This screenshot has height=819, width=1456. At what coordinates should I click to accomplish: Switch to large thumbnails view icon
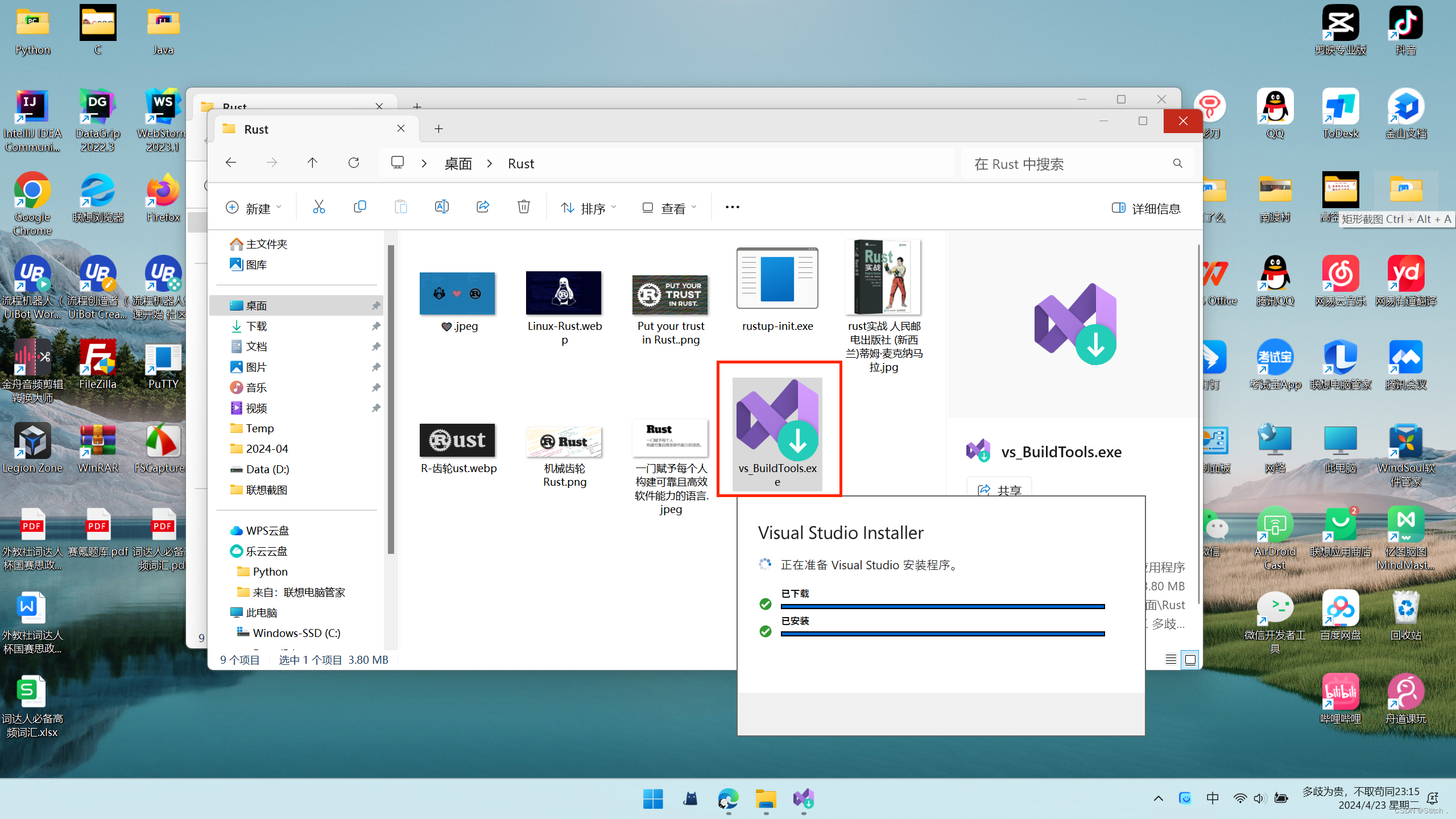coord(1190,660)
